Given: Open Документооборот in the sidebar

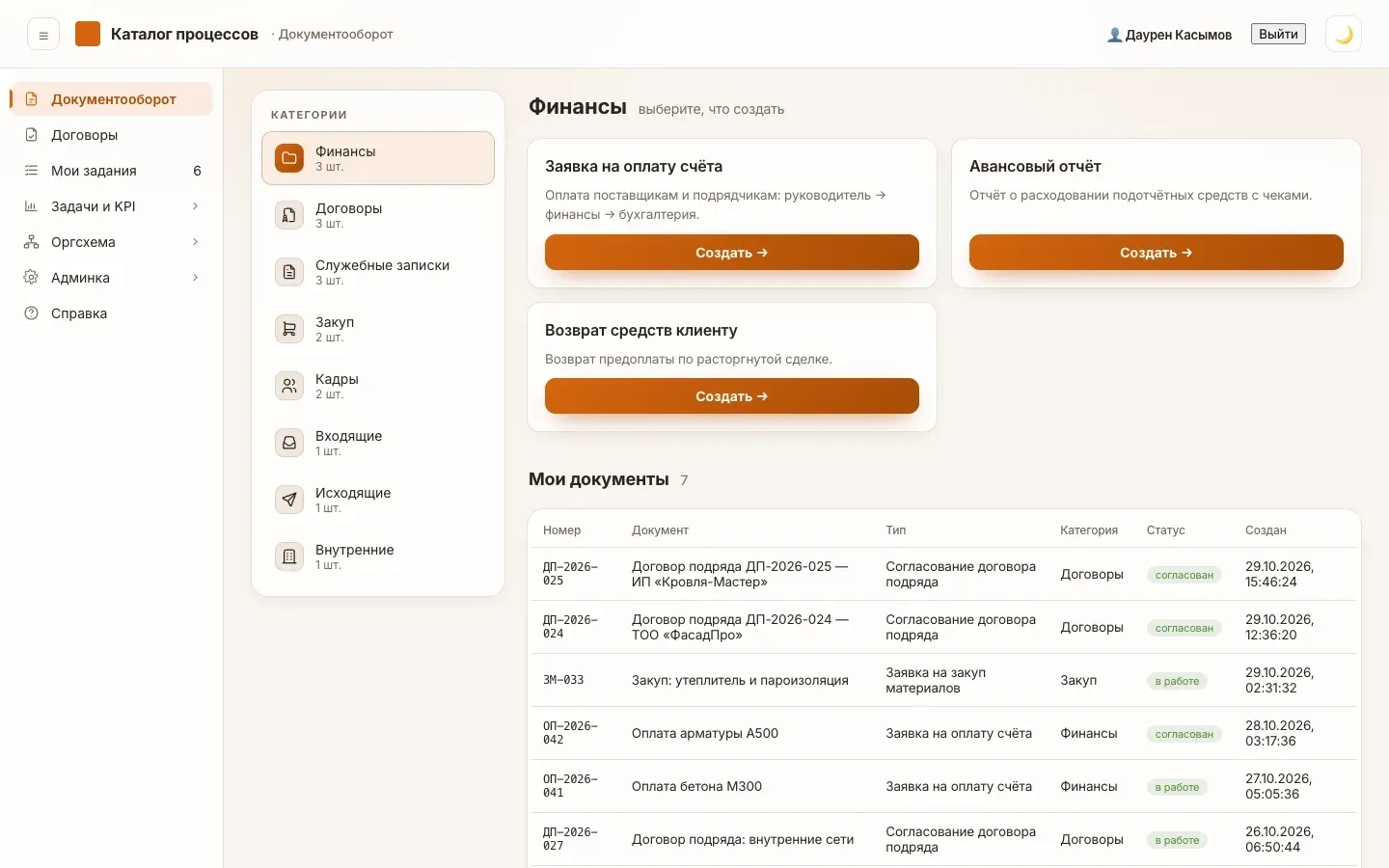Looking at the screenshot, I should 112,99.
